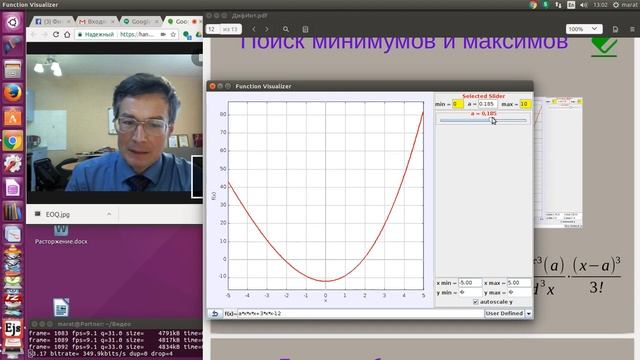The image size is (640, 360).
Task: Switch to Facebook tab in Chrome
Action: pos(52,21)
